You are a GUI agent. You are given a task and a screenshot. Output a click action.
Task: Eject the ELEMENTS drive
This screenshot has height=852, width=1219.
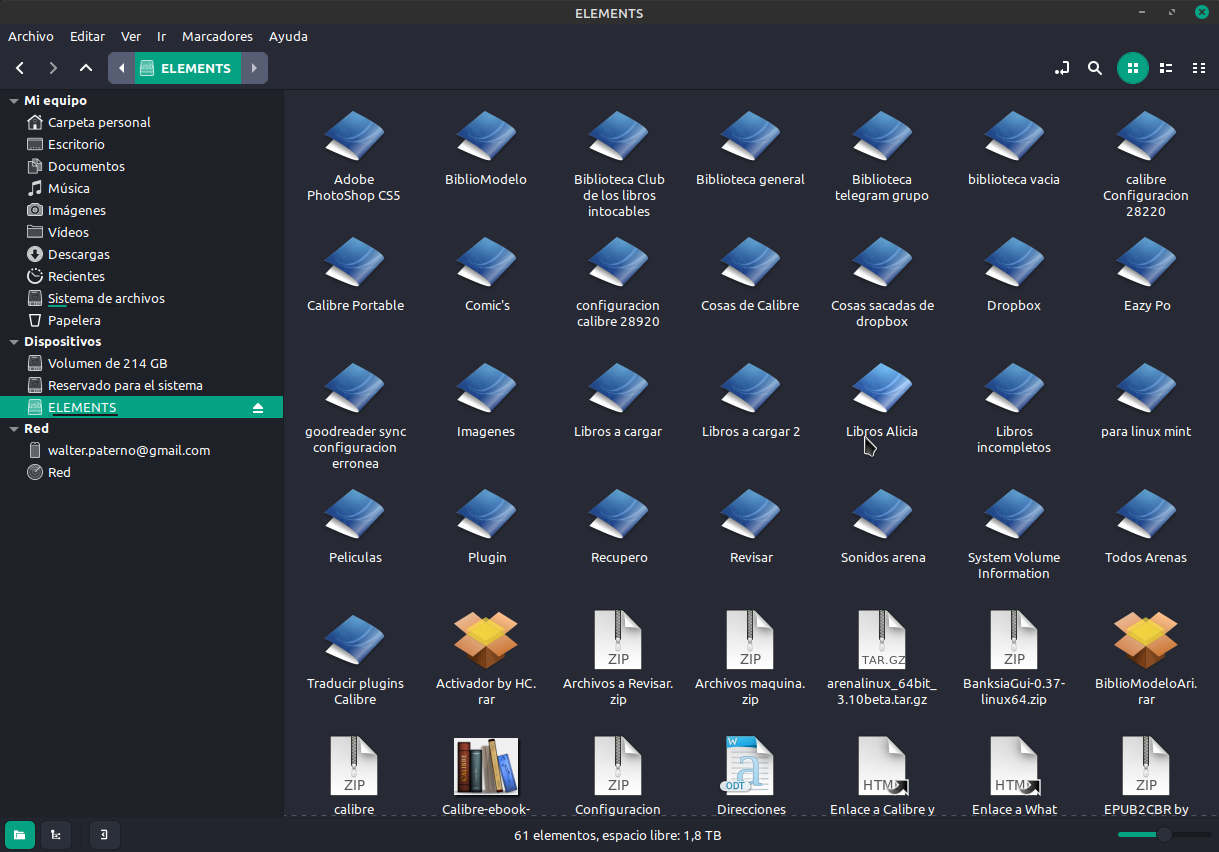click(x=258, y=408)
